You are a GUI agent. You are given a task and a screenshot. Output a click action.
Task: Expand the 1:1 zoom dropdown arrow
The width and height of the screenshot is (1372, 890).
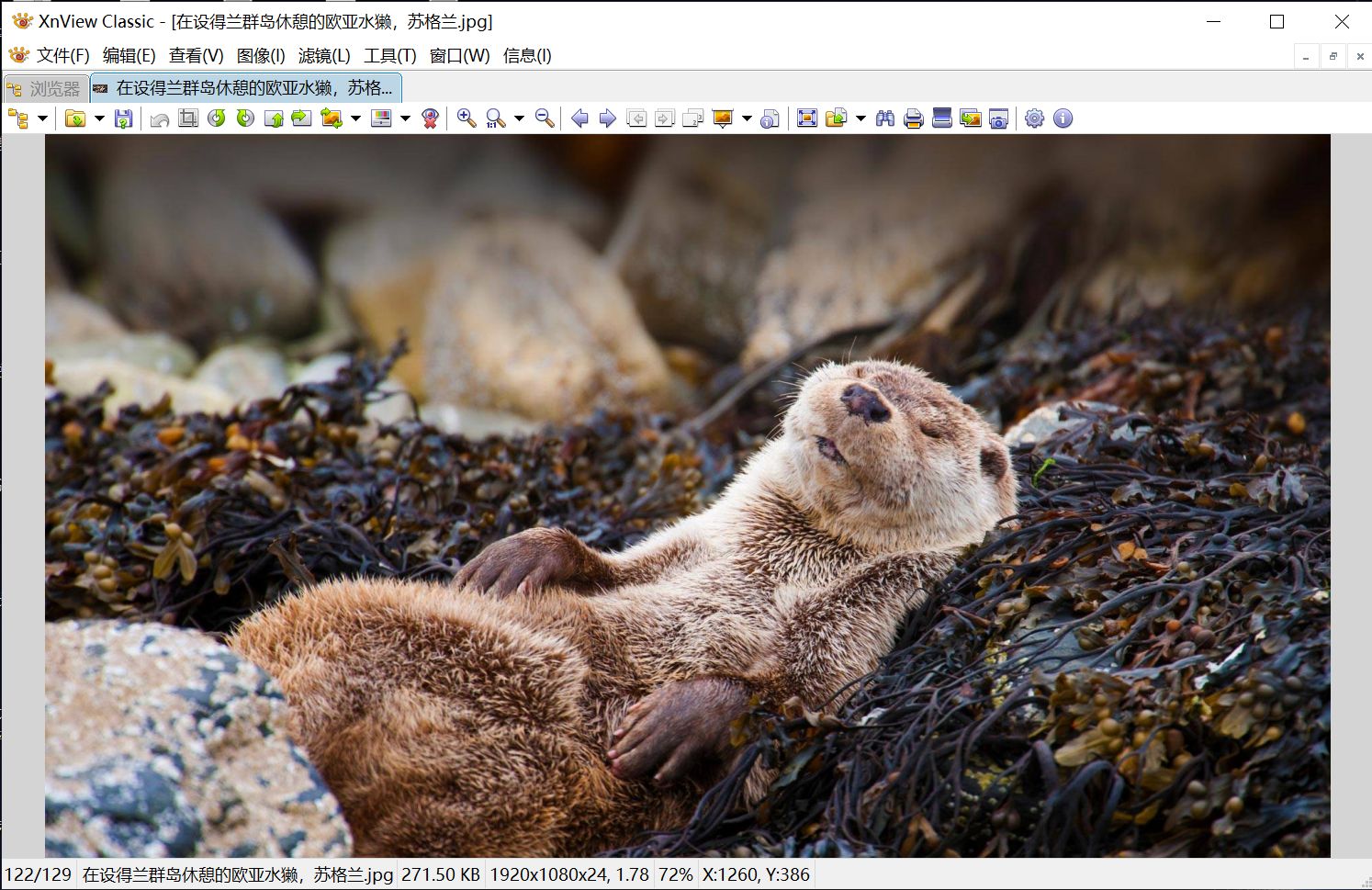click(x=519, y=118)
